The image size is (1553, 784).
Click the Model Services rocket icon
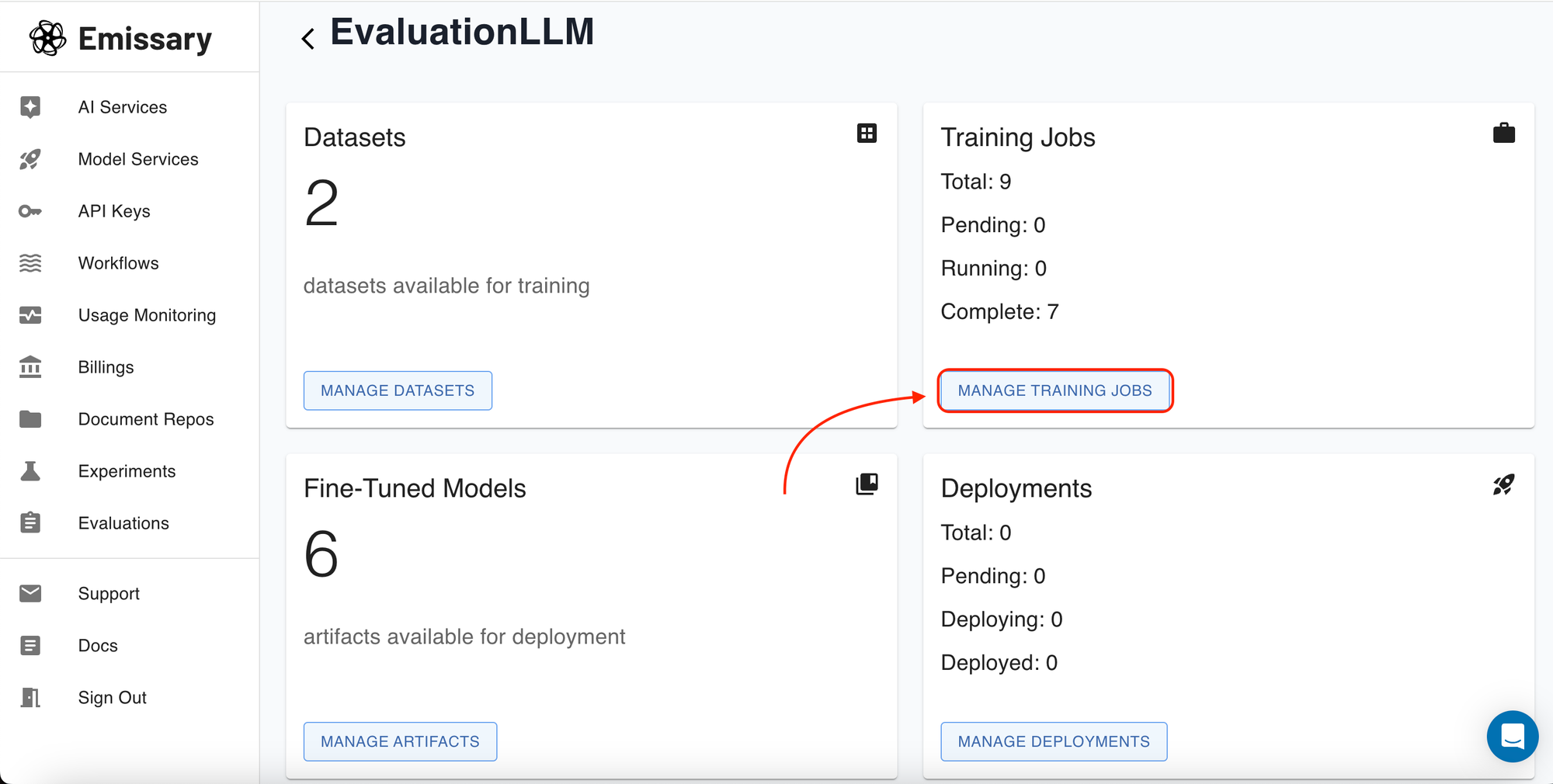click(x=30, y=159)
